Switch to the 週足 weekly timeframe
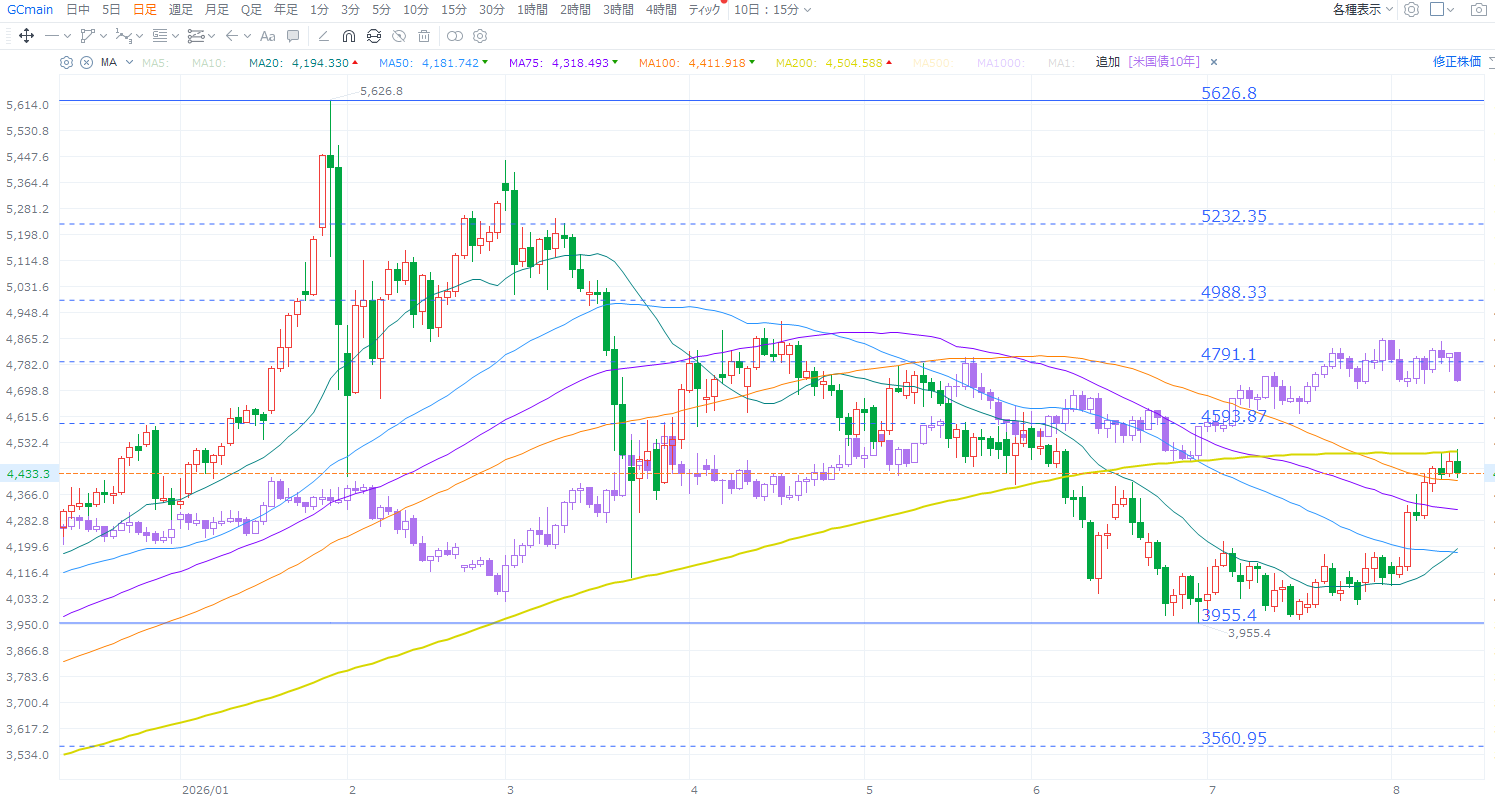1495x805 pixels. 181,9
